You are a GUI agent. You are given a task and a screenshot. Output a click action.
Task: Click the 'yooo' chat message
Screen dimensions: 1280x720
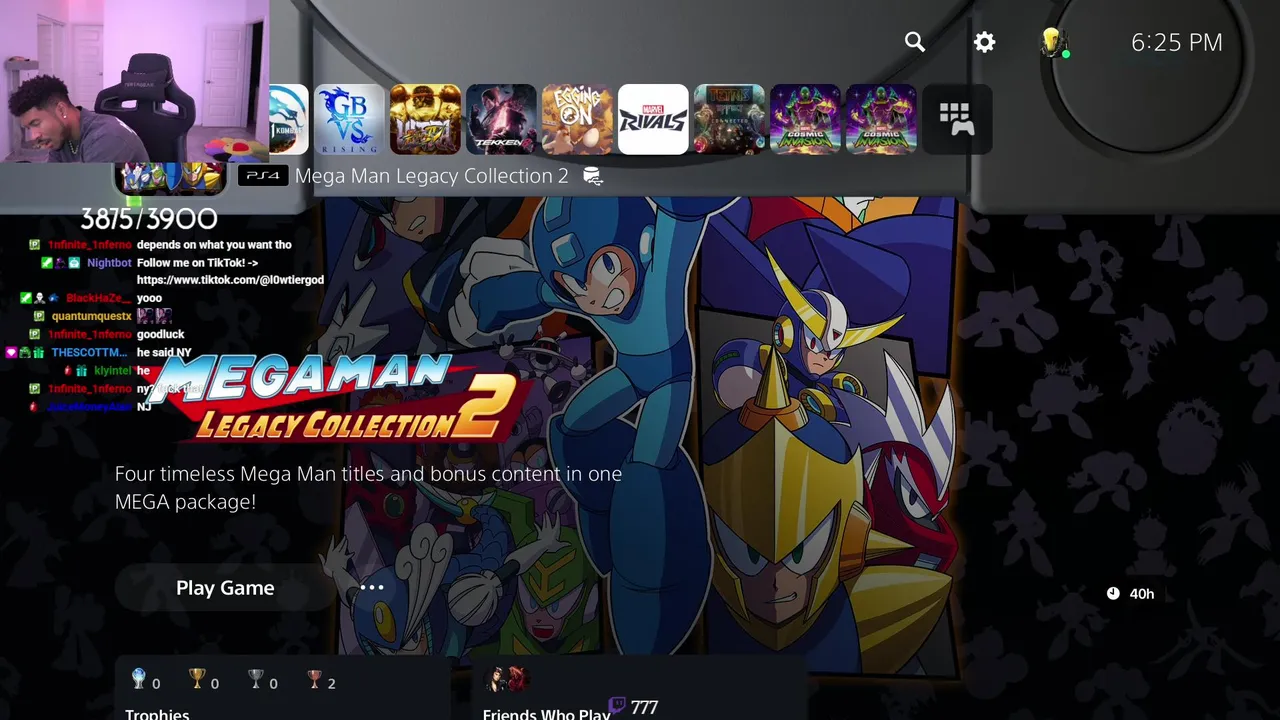click(149, 298)
